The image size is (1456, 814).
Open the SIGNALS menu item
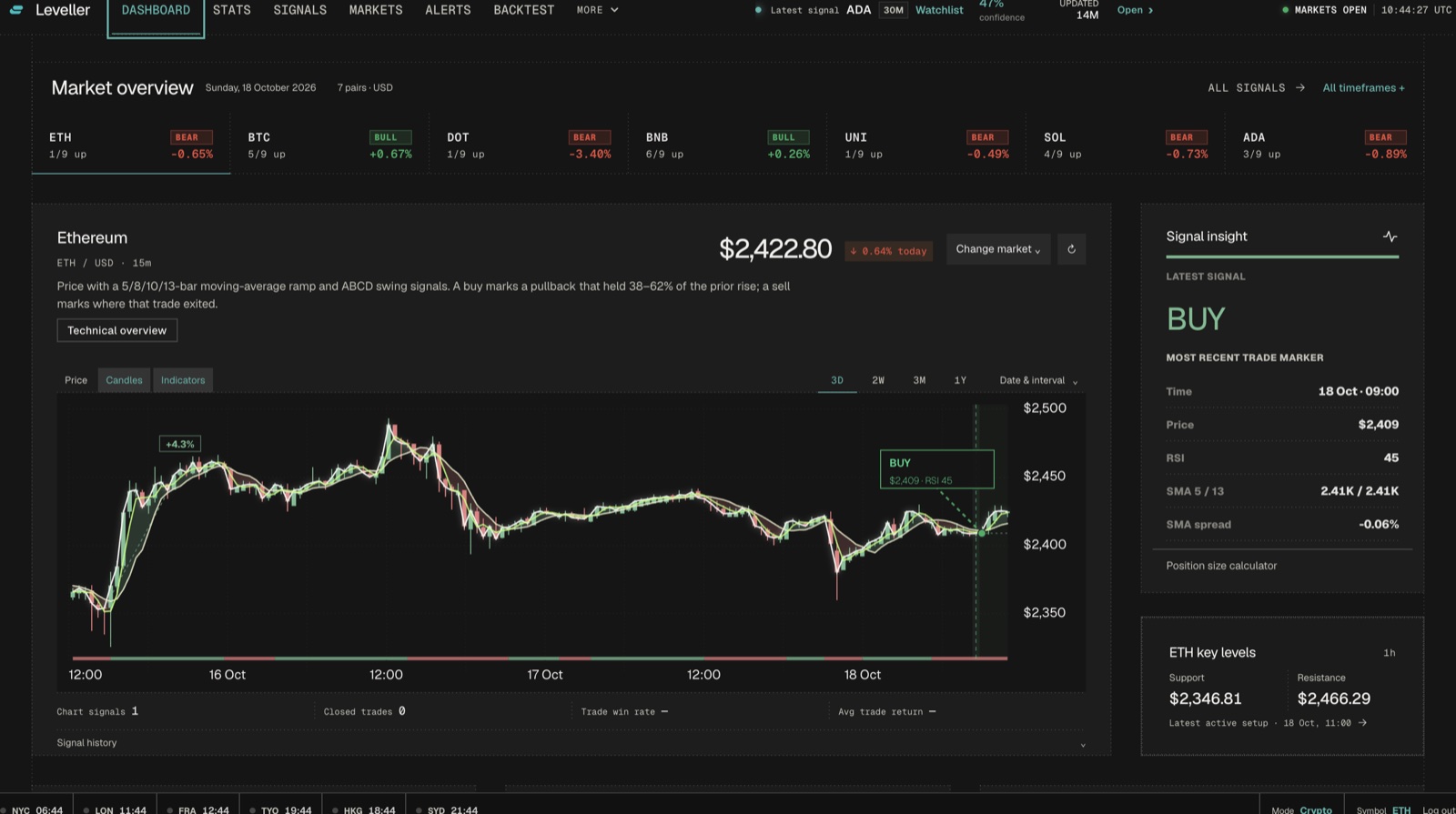click(x=299, y=10)
